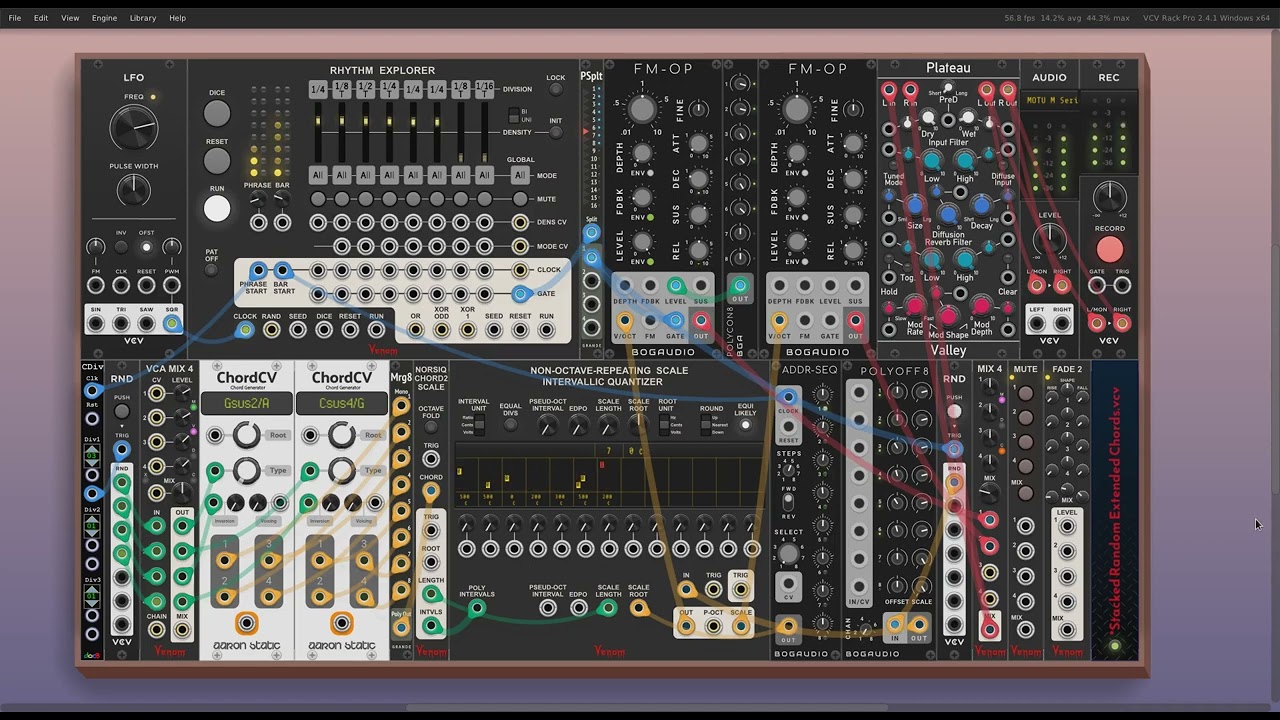Viewport: 1280px width, 720px height.
Task: Click the OCTAVE FOLD button
Action: coord(431,424)
